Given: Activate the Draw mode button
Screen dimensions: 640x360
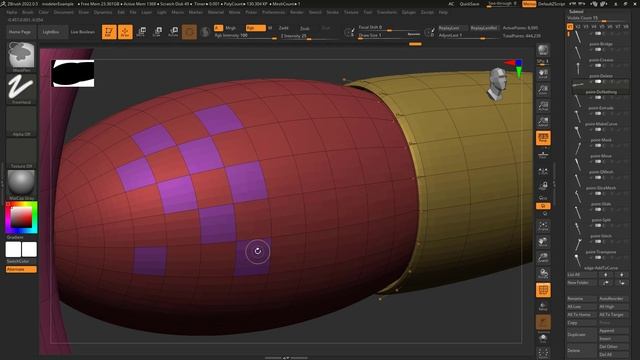Looking at the screenshot, I should [x=125, y=32].
